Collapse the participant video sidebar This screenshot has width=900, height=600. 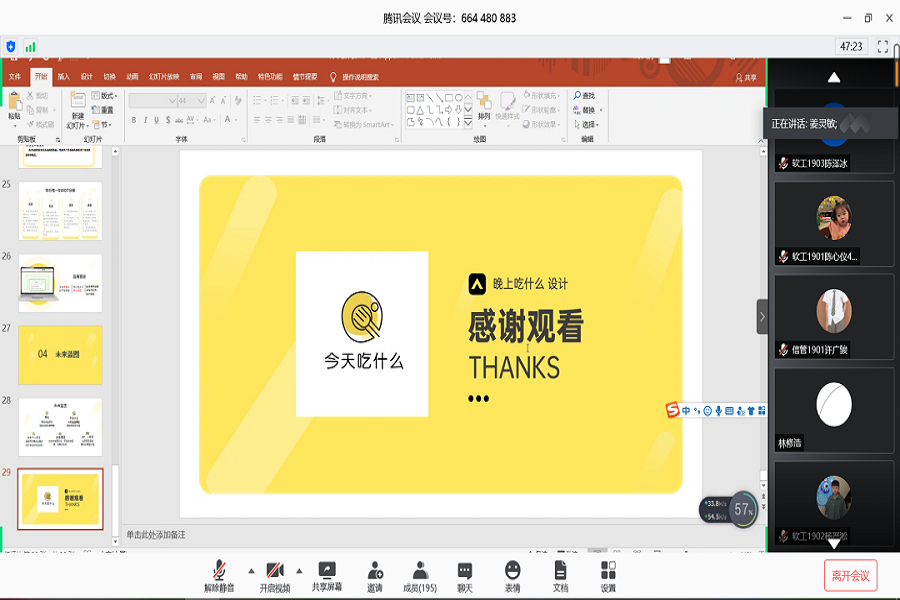[x=762, y=316]
